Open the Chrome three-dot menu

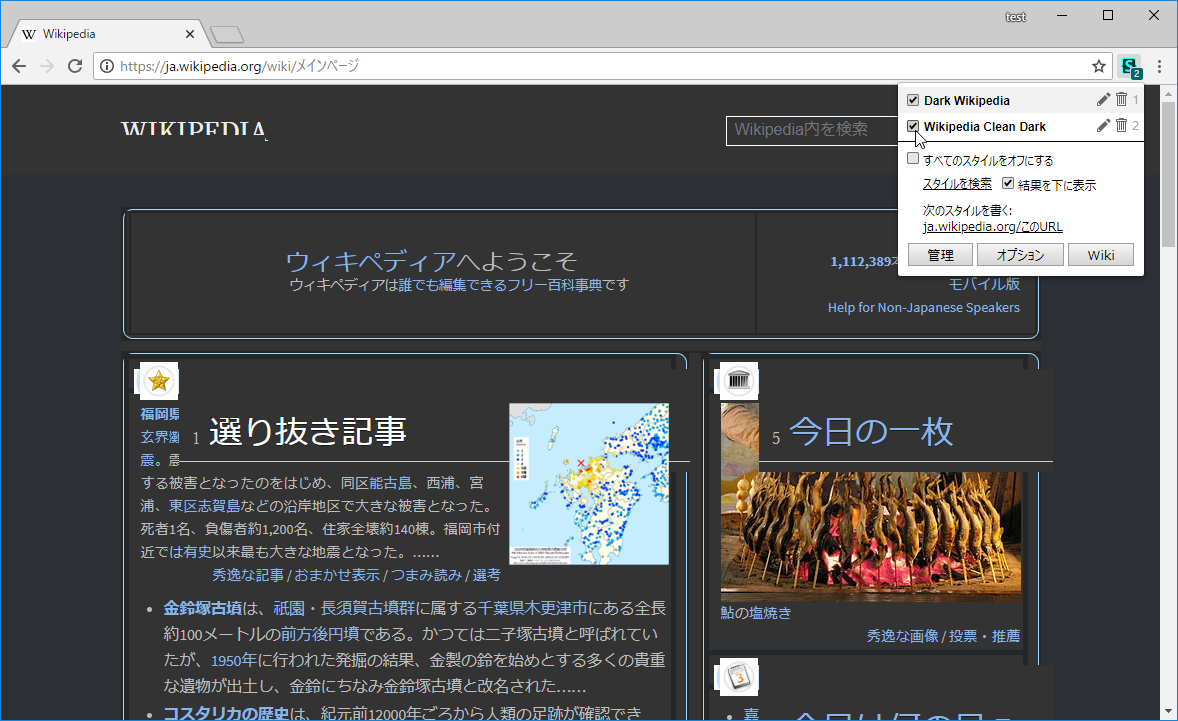tap(1159, 66)
